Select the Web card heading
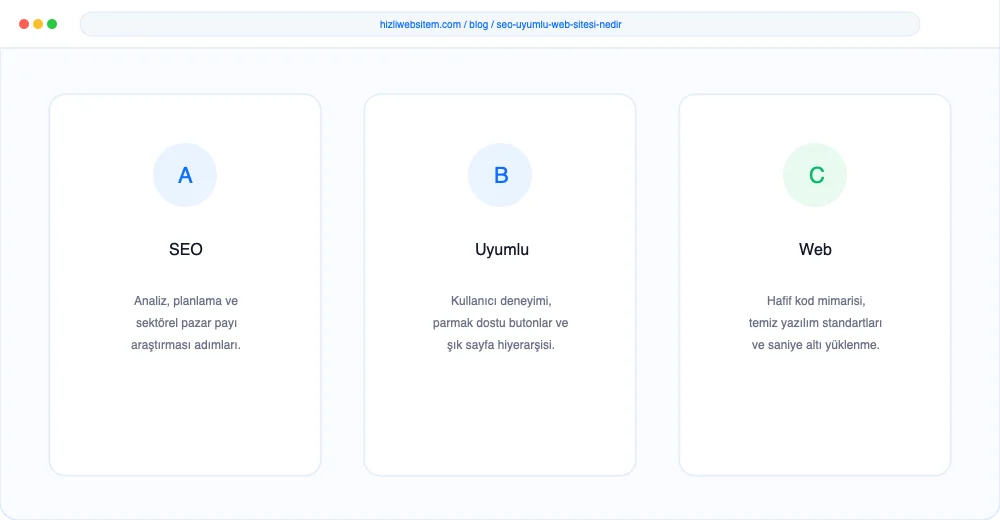Image resolution: width=1000 pixels, height=520 pixels. (815, 249)
